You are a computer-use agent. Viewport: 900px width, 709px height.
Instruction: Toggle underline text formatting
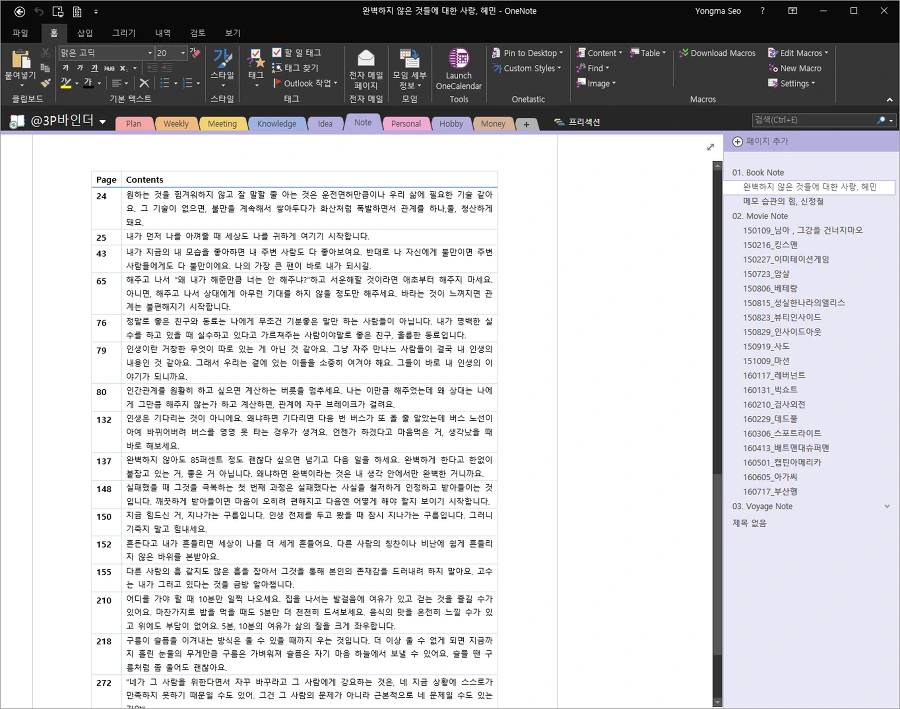(x=94, y=68)
